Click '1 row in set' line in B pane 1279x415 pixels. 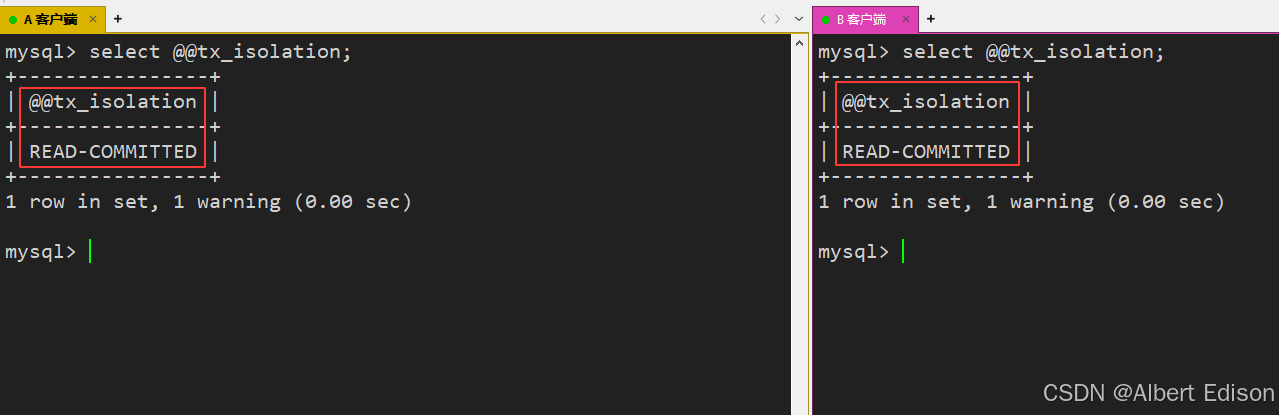coord(1022,202)
